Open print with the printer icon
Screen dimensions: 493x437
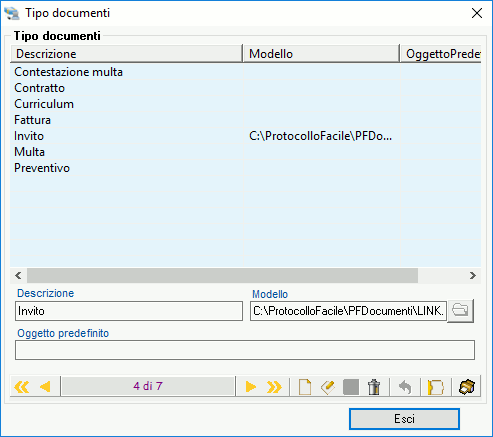point(467,387)
